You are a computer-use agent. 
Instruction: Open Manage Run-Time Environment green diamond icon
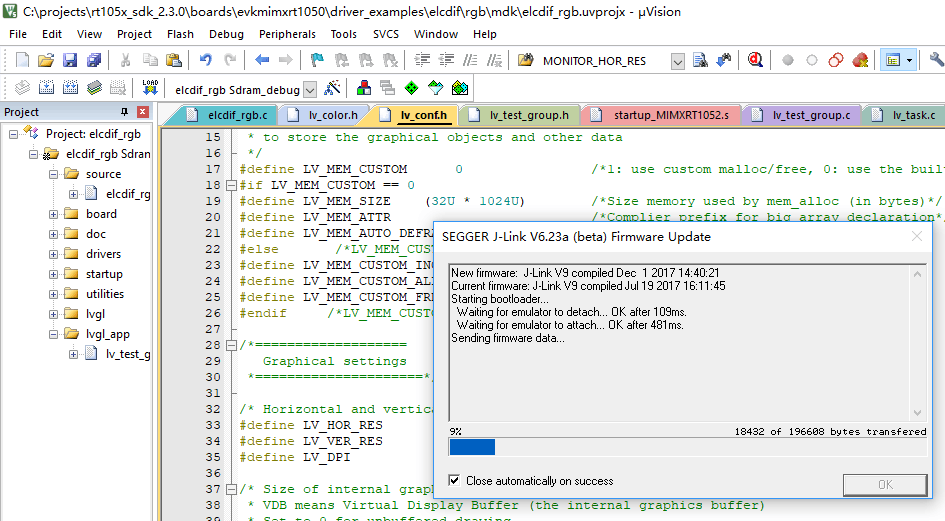(412, 89)
